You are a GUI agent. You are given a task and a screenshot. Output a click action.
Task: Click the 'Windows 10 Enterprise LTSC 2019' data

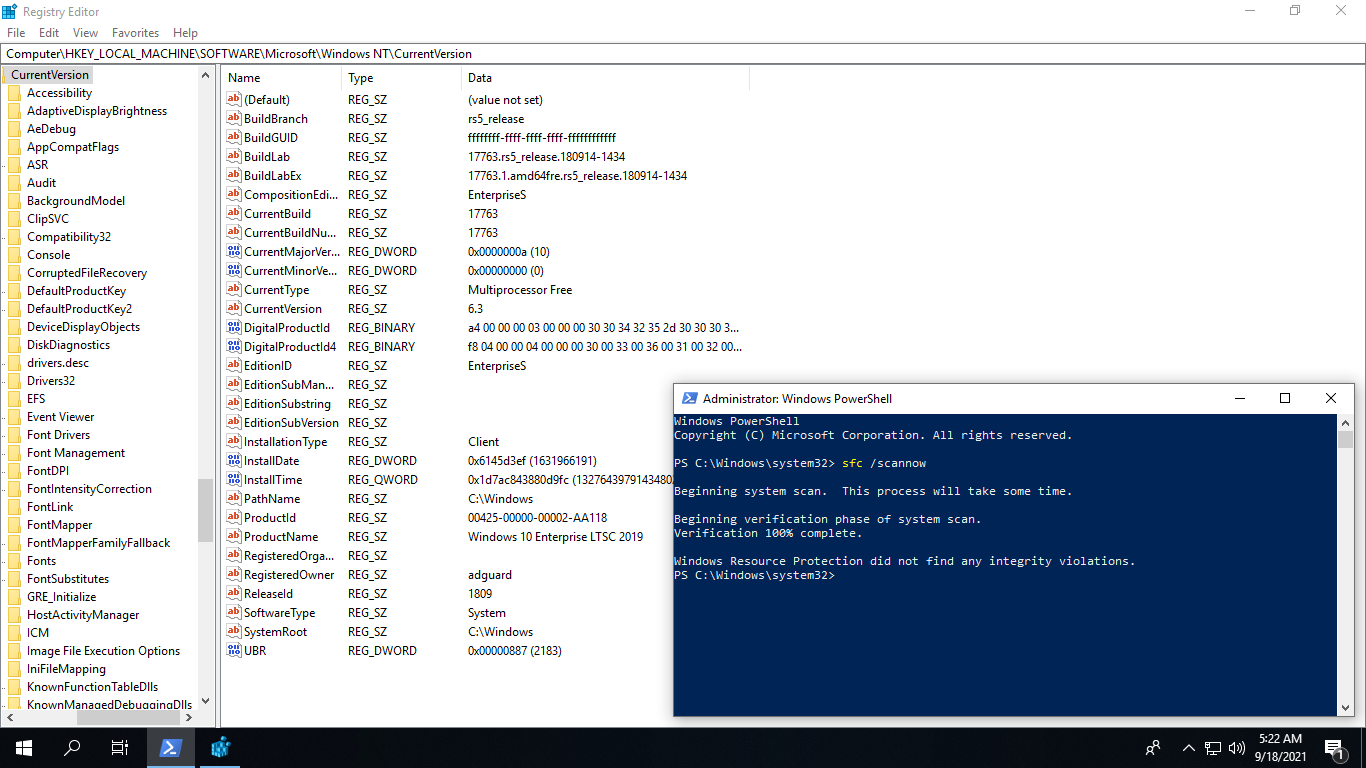pyautogui.click(x=556, y=537)
